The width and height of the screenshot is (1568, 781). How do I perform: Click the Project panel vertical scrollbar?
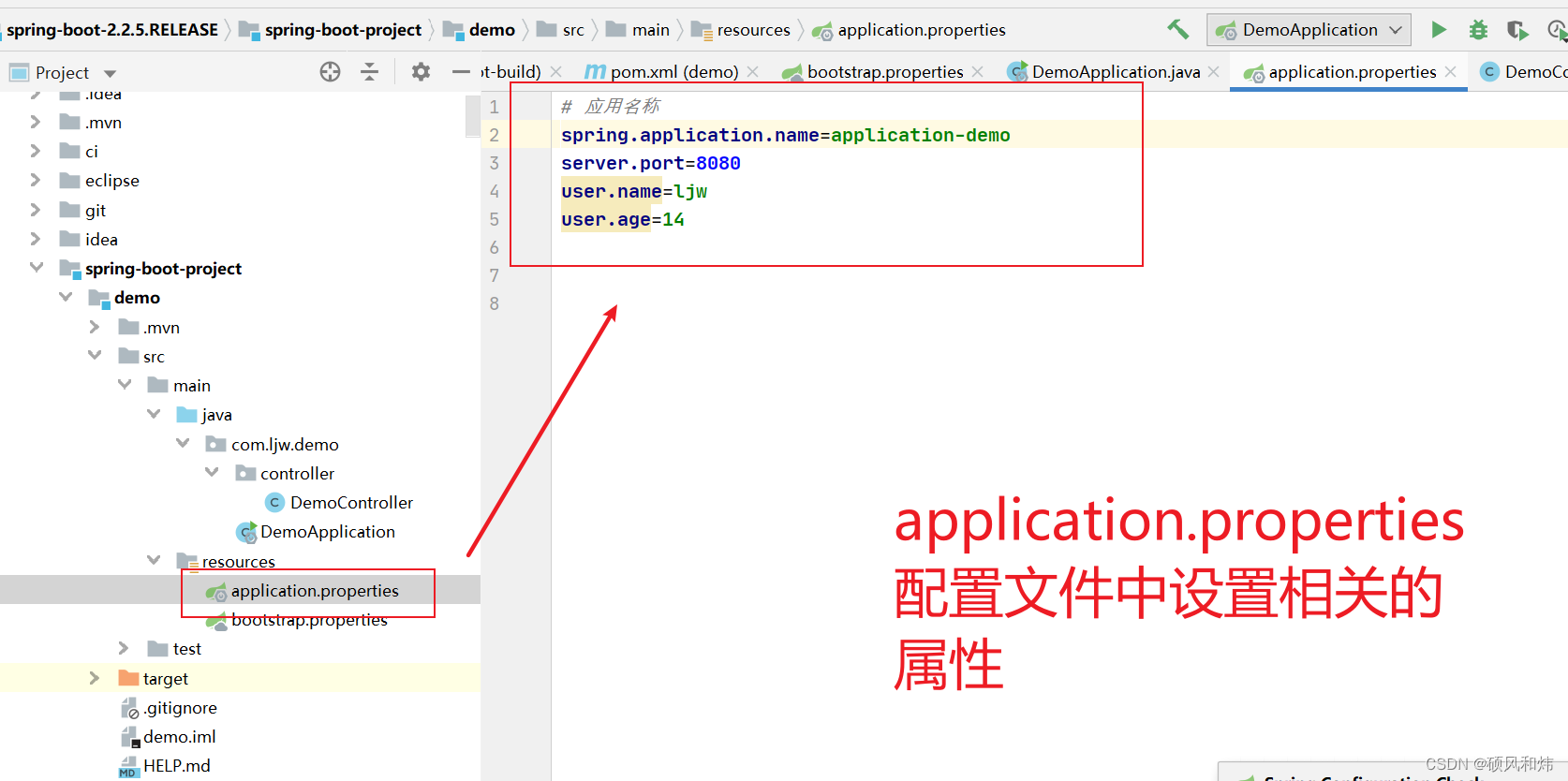(x=473, y=116)
